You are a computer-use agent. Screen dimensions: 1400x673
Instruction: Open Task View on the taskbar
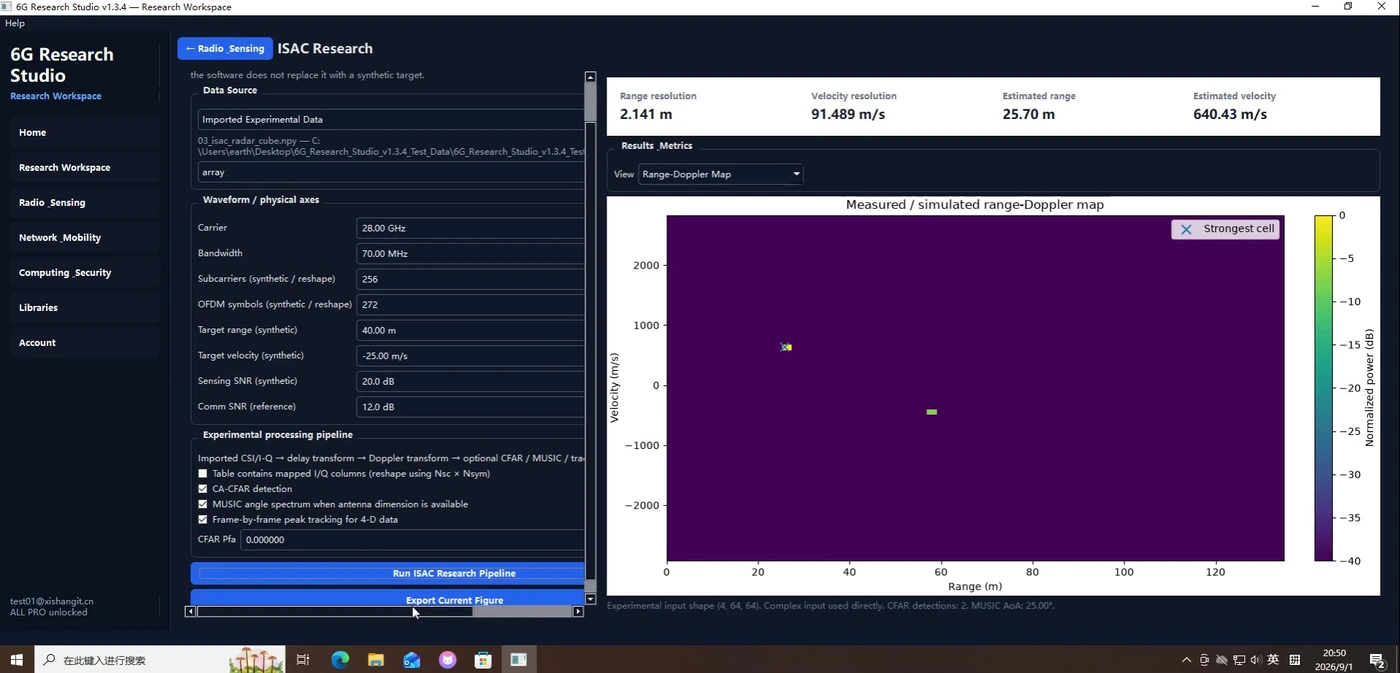[x=303, y=660]
